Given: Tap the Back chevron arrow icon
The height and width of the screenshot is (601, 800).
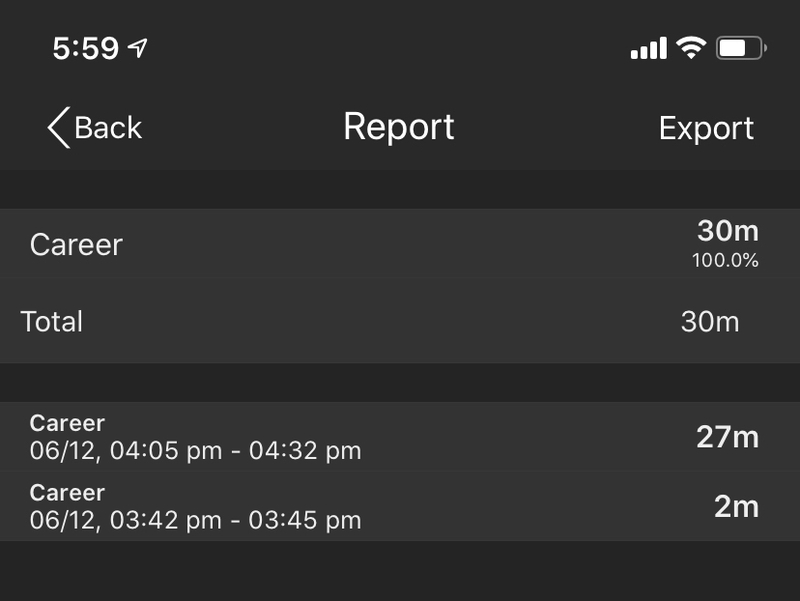Looking at the screenshot, I should point(59,128).
